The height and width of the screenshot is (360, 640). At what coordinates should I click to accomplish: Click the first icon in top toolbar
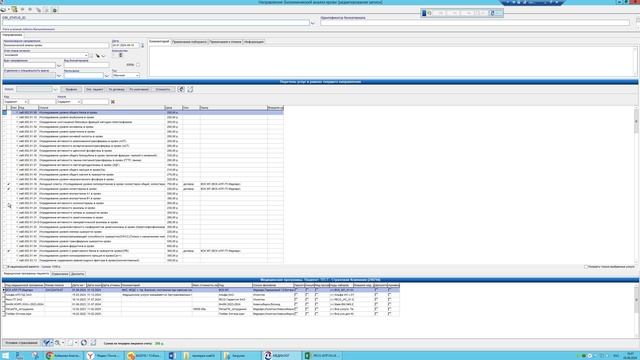coord(3,9)
